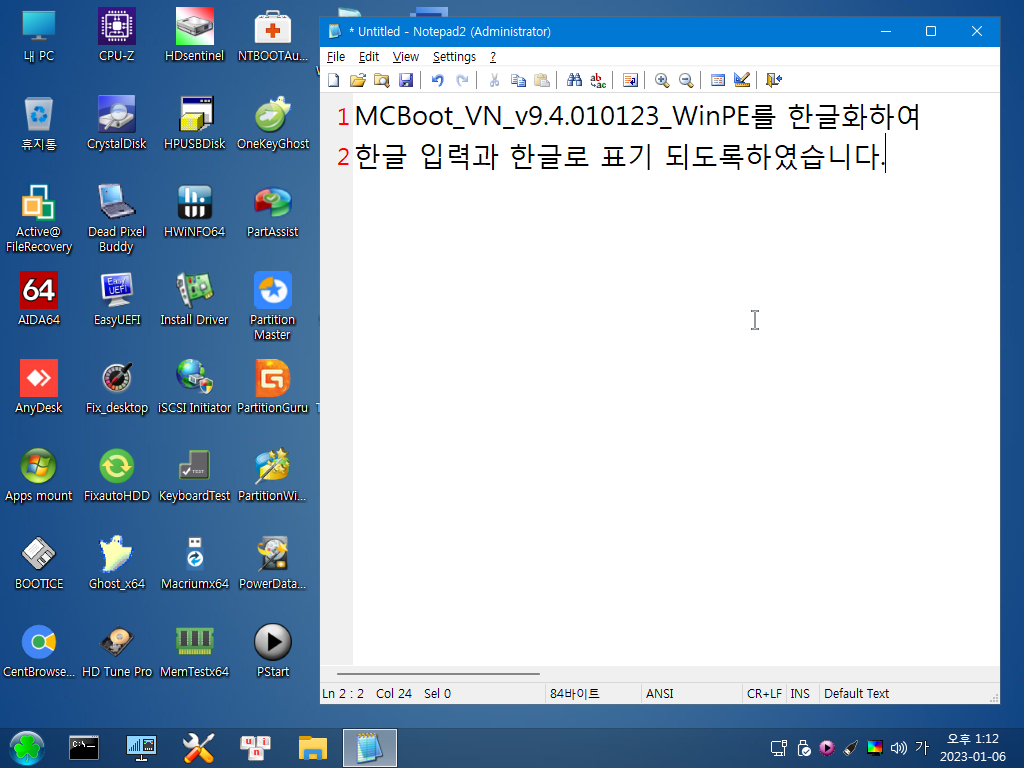Click the Notepad2 taskbar button
The width and height of the screenshot is (1024, 768).
click(x=370, y=748)
